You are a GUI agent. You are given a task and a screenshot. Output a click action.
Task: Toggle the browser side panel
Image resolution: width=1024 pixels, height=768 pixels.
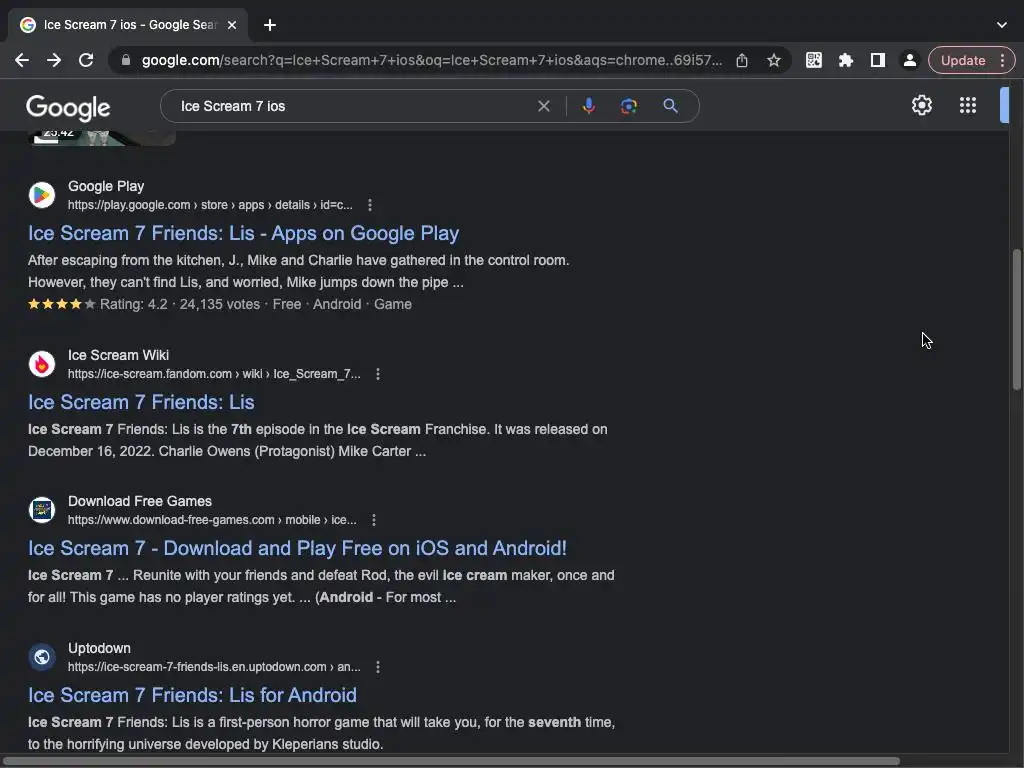[878, 60]
